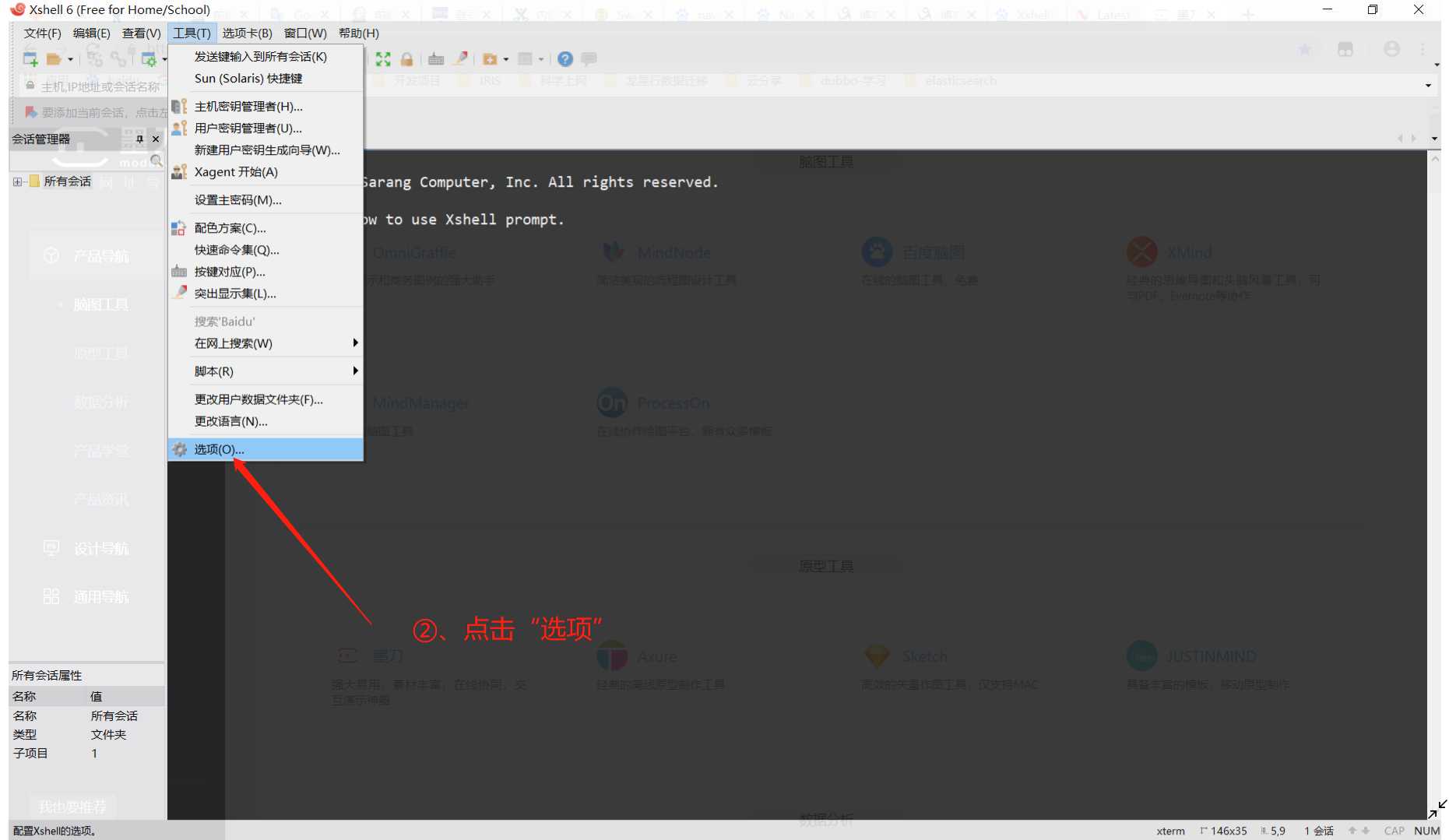Click 选项(O)... in the Tools menu
Screen dimensions: 1449x840
point(266,449)
